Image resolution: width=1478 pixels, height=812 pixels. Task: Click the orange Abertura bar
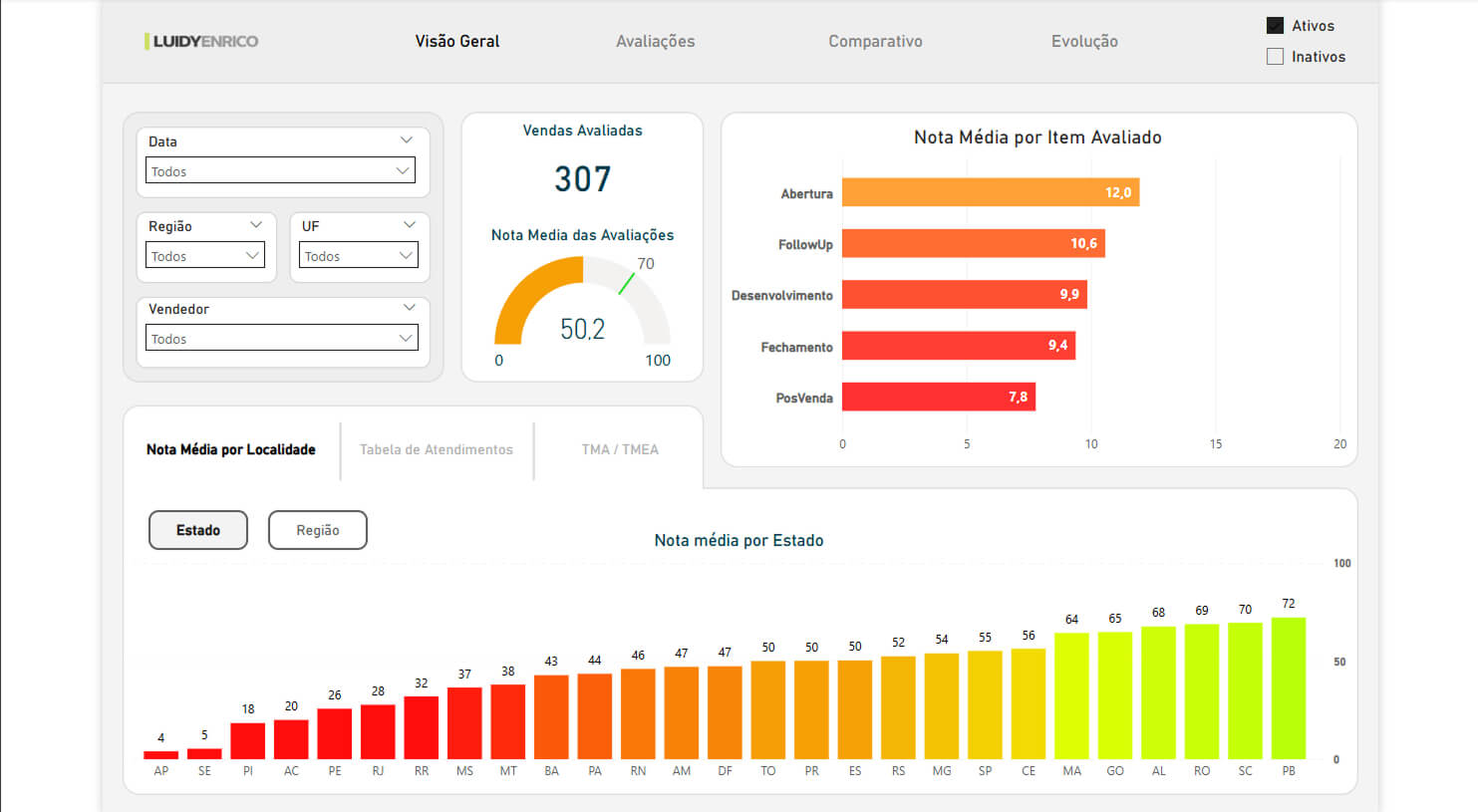click(990, 192)
